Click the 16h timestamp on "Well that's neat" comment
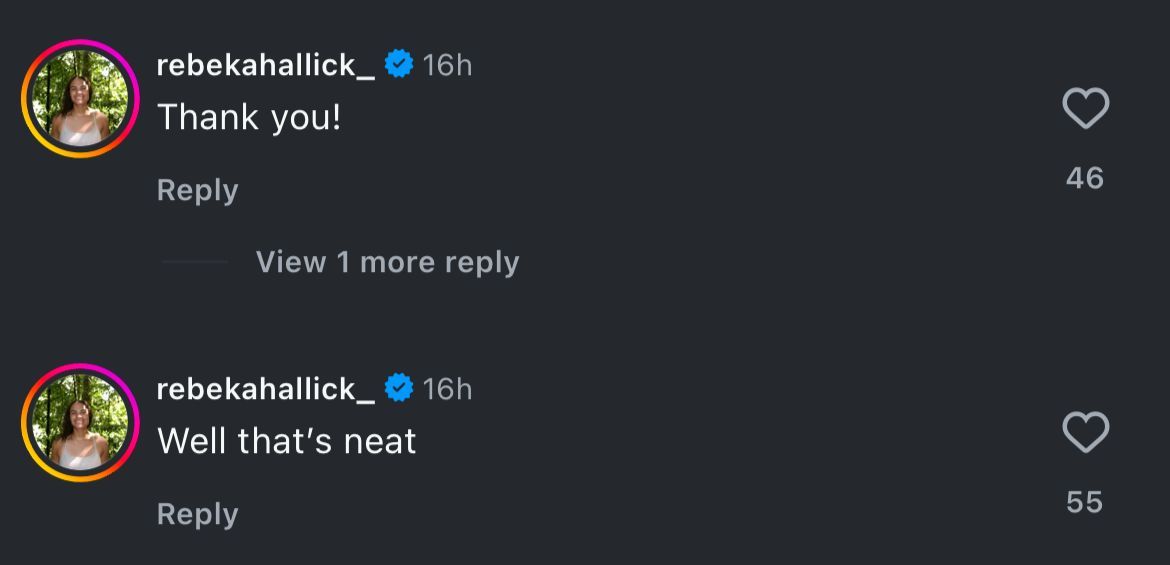Screen dimensions: 1170x565 tap(447, 388)
